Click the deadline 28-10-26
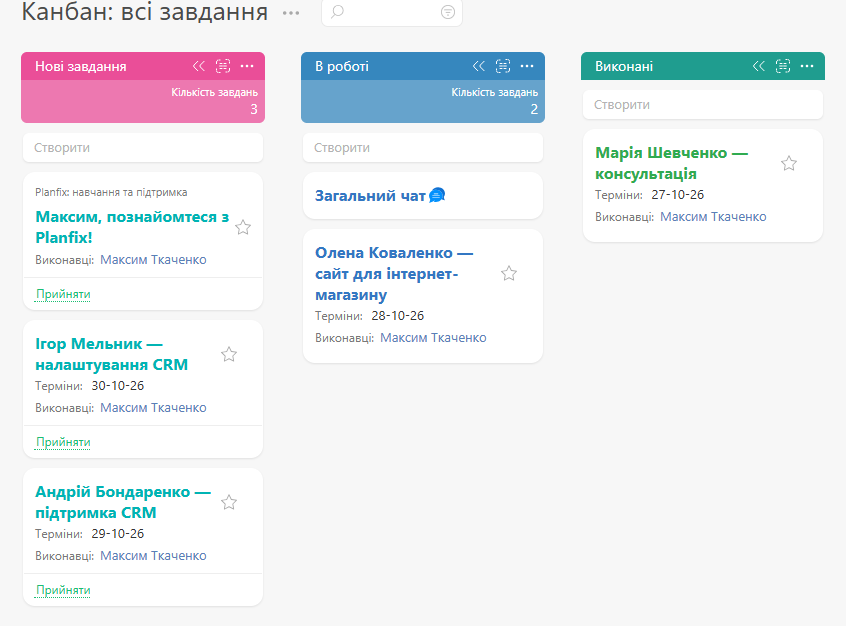Image resolution: width=846 pixels, height=626 pixels. tap(398, 315)
